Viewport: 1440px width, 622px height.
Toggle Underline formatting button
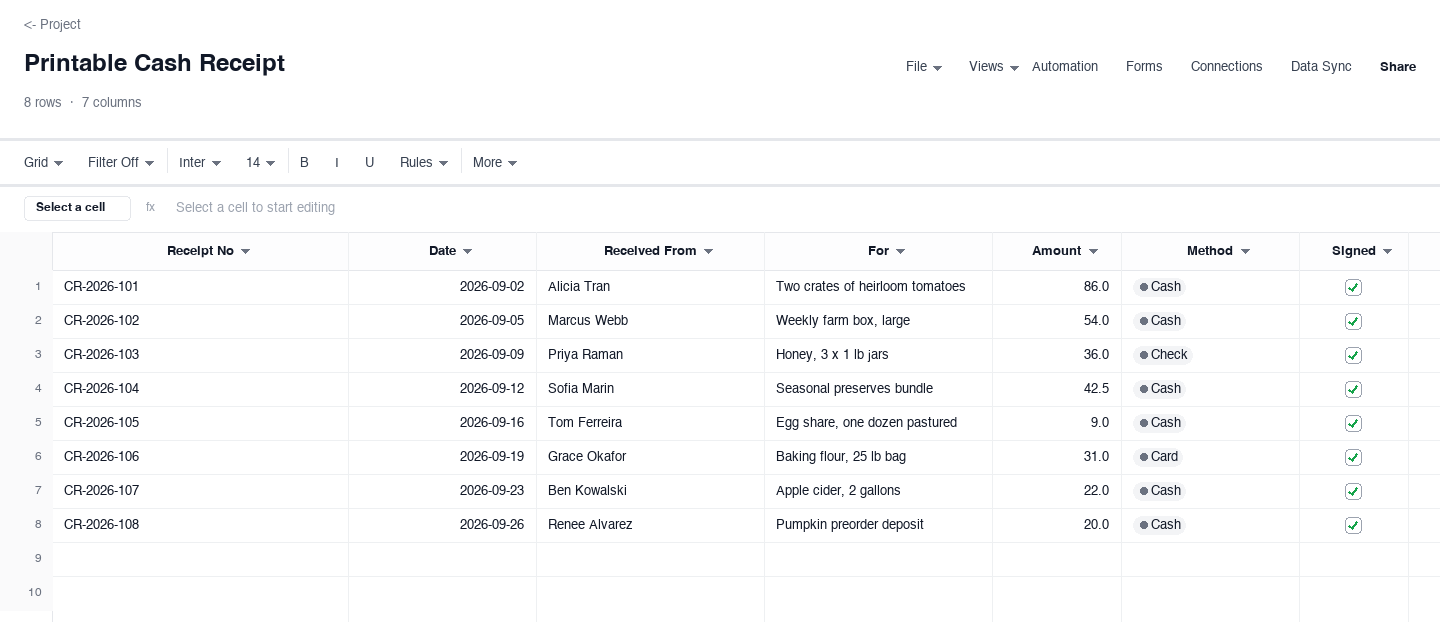tap(369, 162)
